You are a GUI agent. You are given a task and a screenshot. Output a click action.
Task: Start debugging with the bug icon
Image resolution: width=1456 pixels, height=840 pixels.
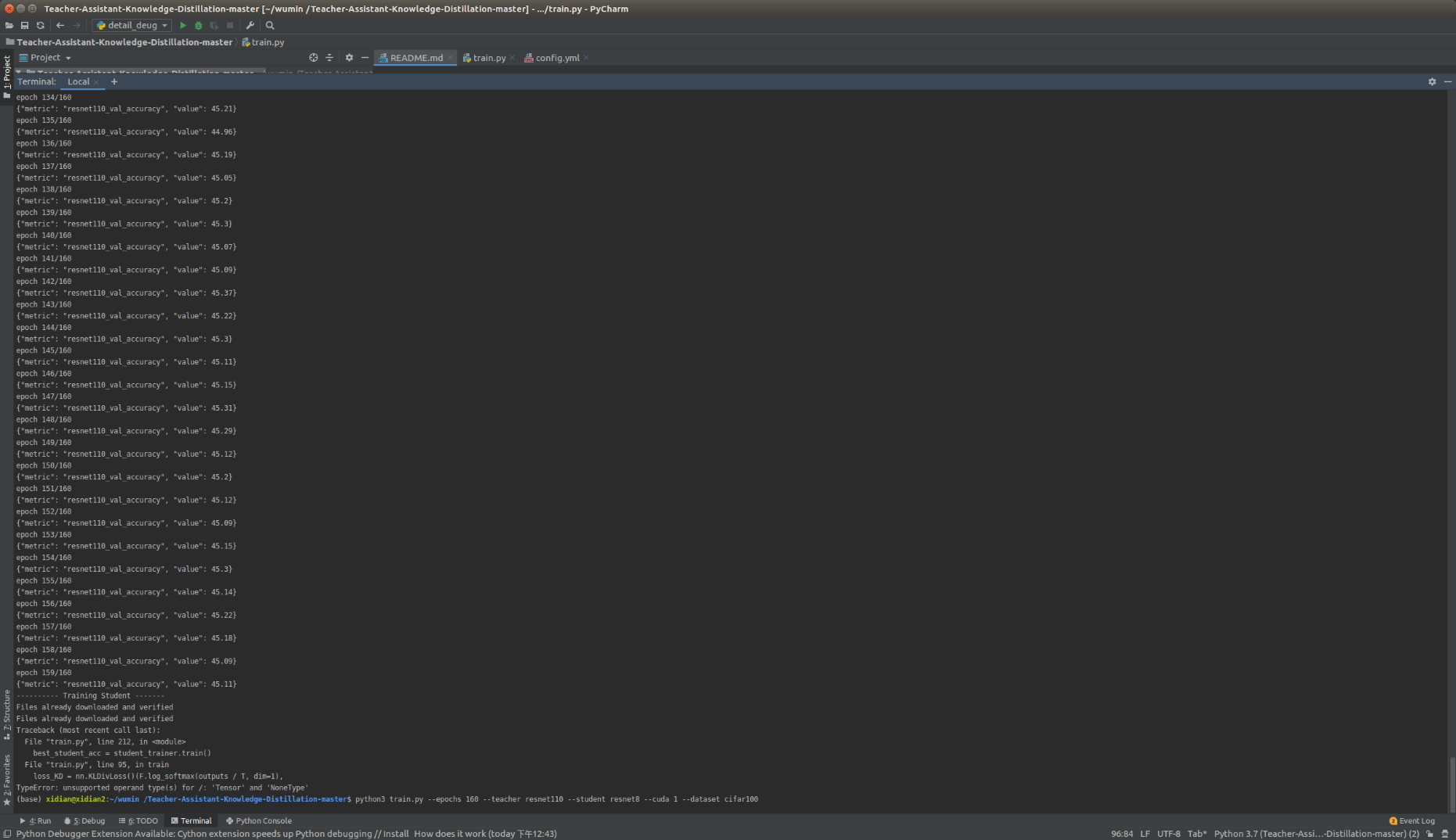[198, 25]
